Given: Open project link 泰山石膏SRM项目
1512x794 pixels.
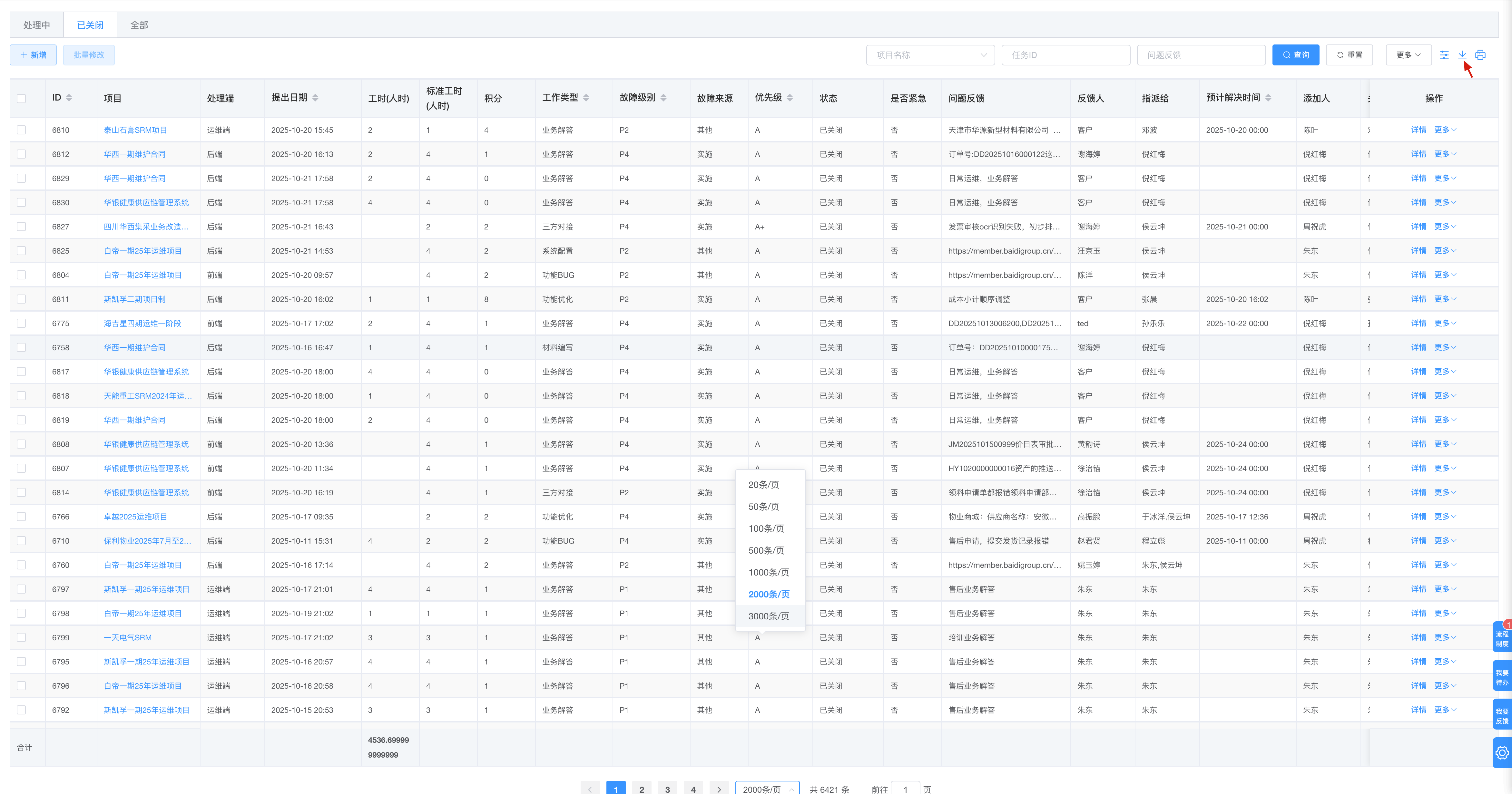Looking at the screenshot, I should click(x=136, y=130).
